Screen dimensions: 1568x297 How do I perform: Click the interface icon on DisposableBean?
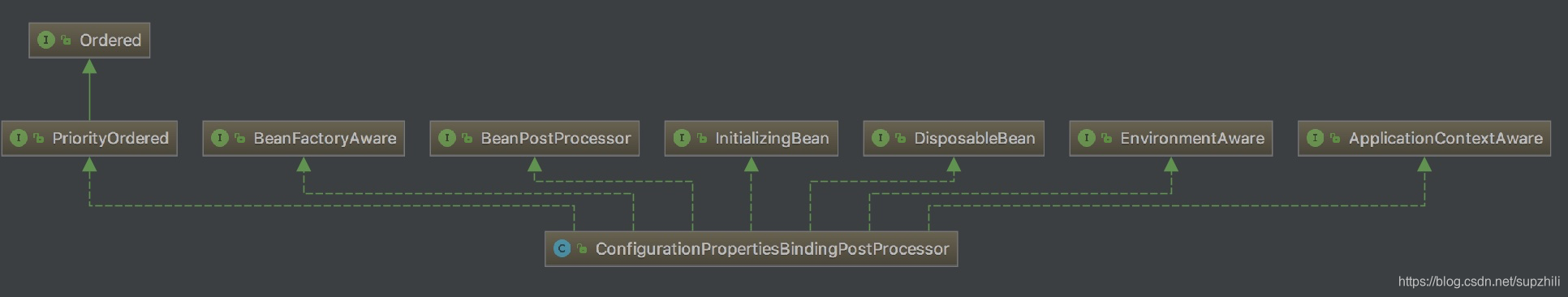(881, 138)
